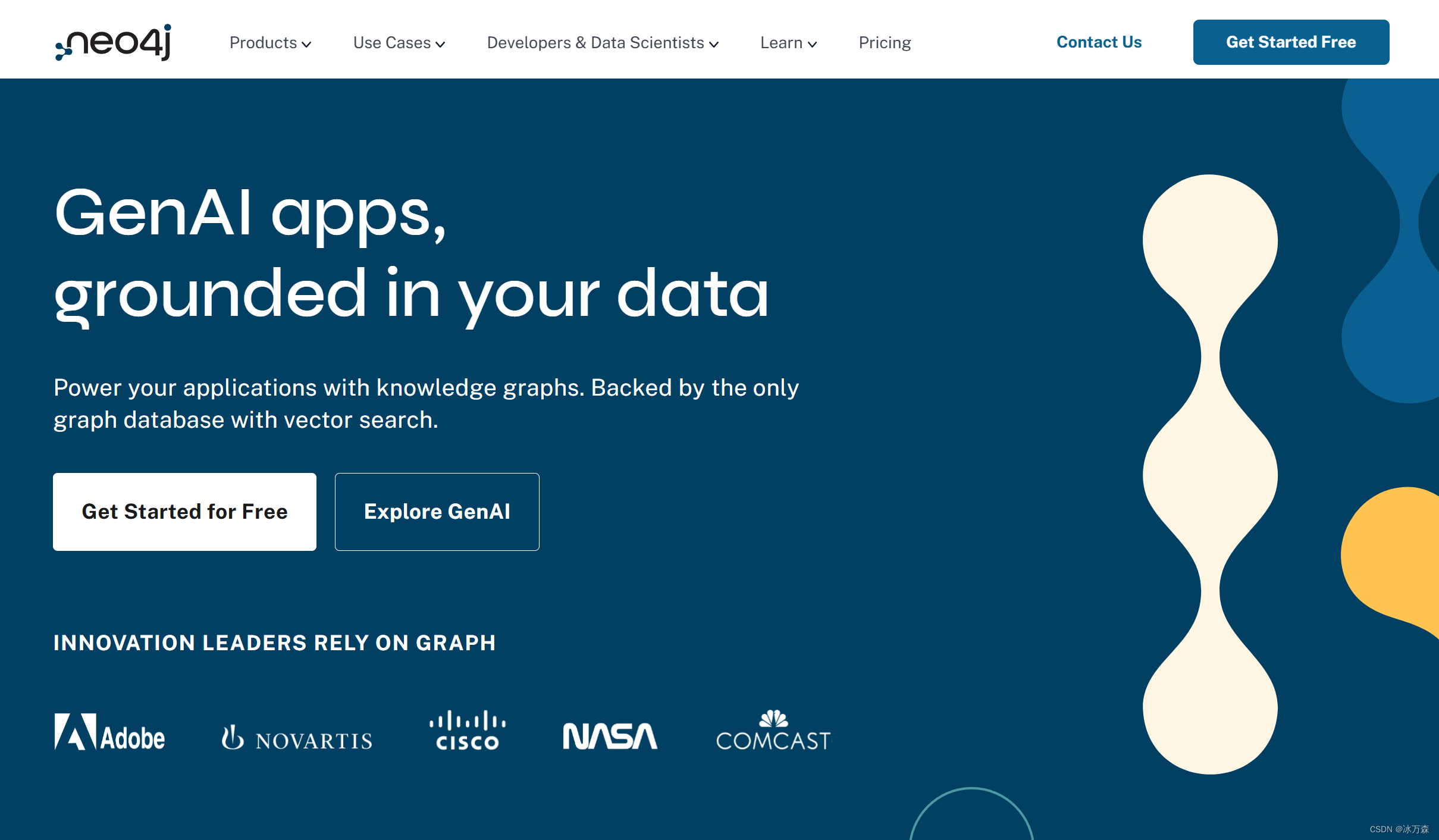The height and width of the screenshot is (840, 1439).
Task: Click the Novartis logo
Action: [297, 738]
